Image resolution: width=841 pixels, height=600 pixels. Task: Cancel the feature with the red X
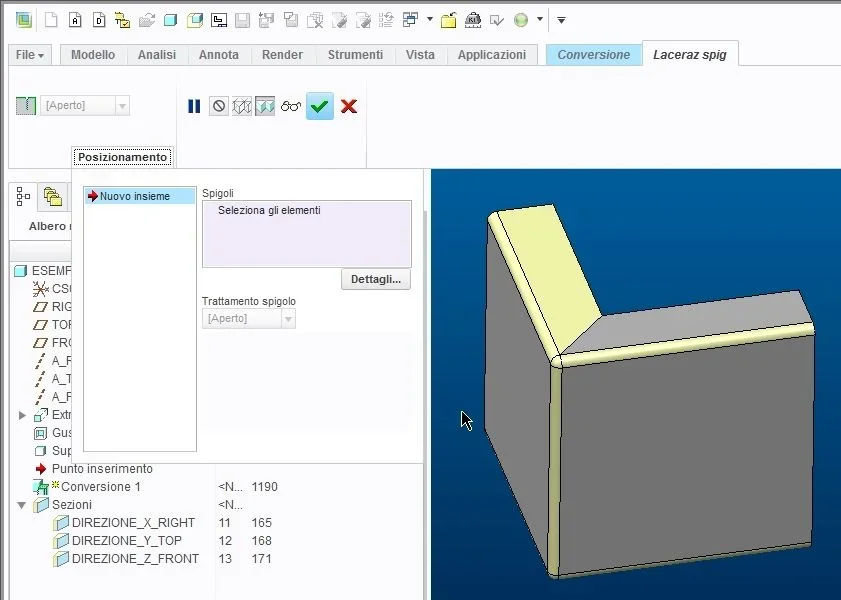coord(349,106)
